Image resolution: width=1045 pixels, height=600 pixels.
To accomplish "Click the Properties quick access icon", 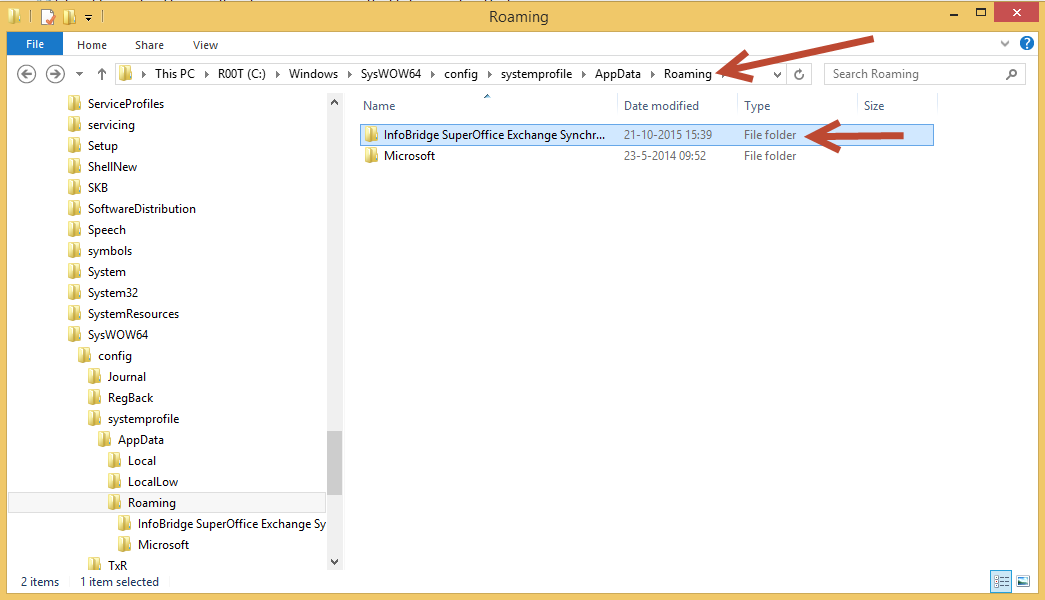I will [47, 16].
